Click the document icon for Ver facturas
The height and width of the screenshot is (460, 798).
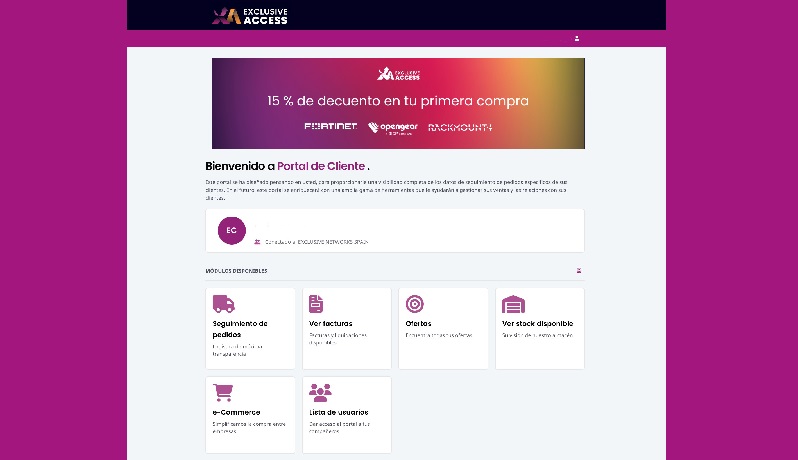point(316,304)
